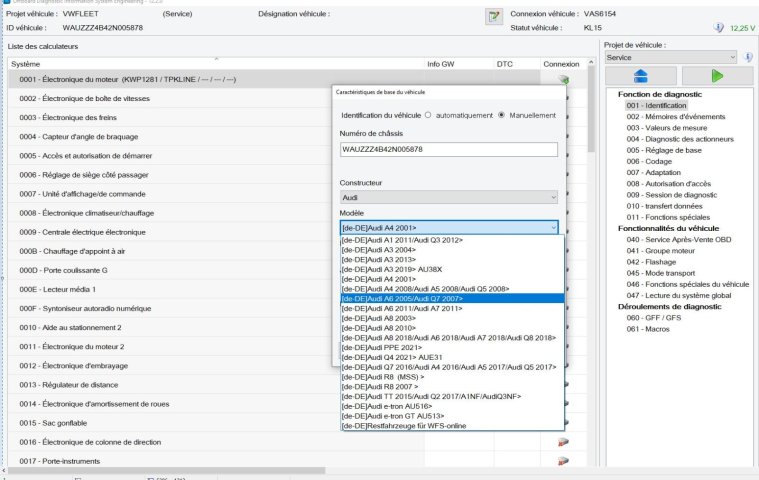Choose Audi TT 2015/Audi Q2 2017 option
Screen dimensions: 759x480
point(453,396)
